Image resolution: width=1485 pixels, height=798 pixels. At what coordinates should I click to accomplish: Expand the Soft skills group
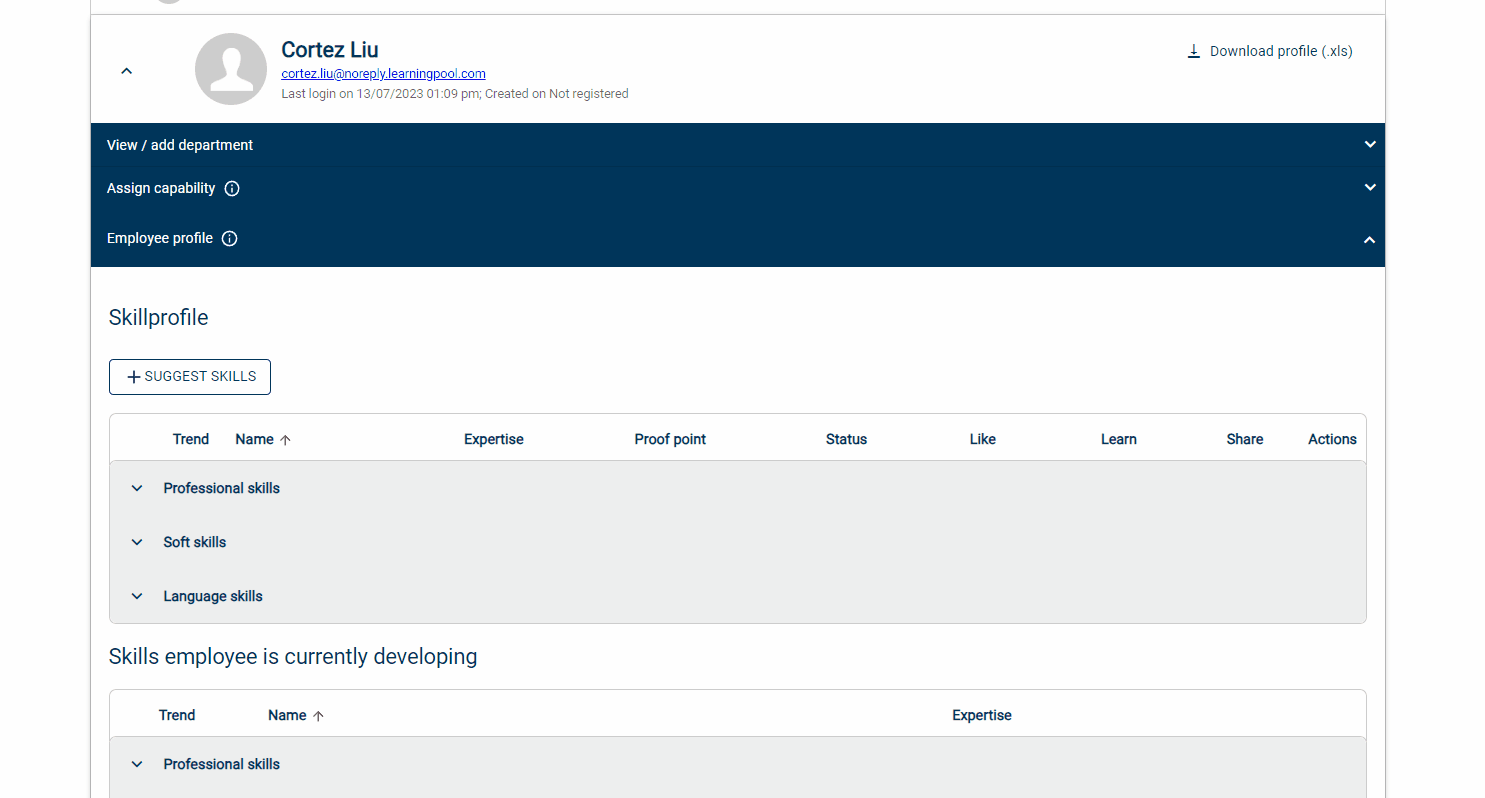(137, 543)
